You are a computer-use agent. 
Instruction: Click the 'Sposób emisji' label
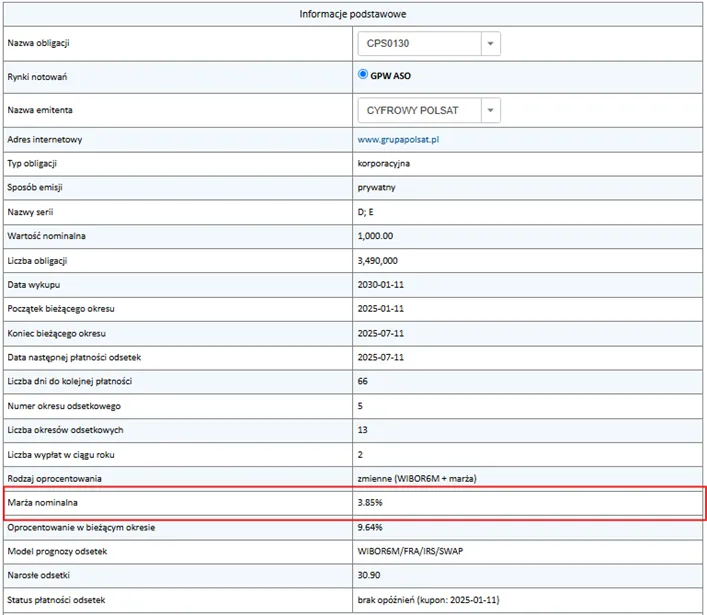(x=35, y=188)
